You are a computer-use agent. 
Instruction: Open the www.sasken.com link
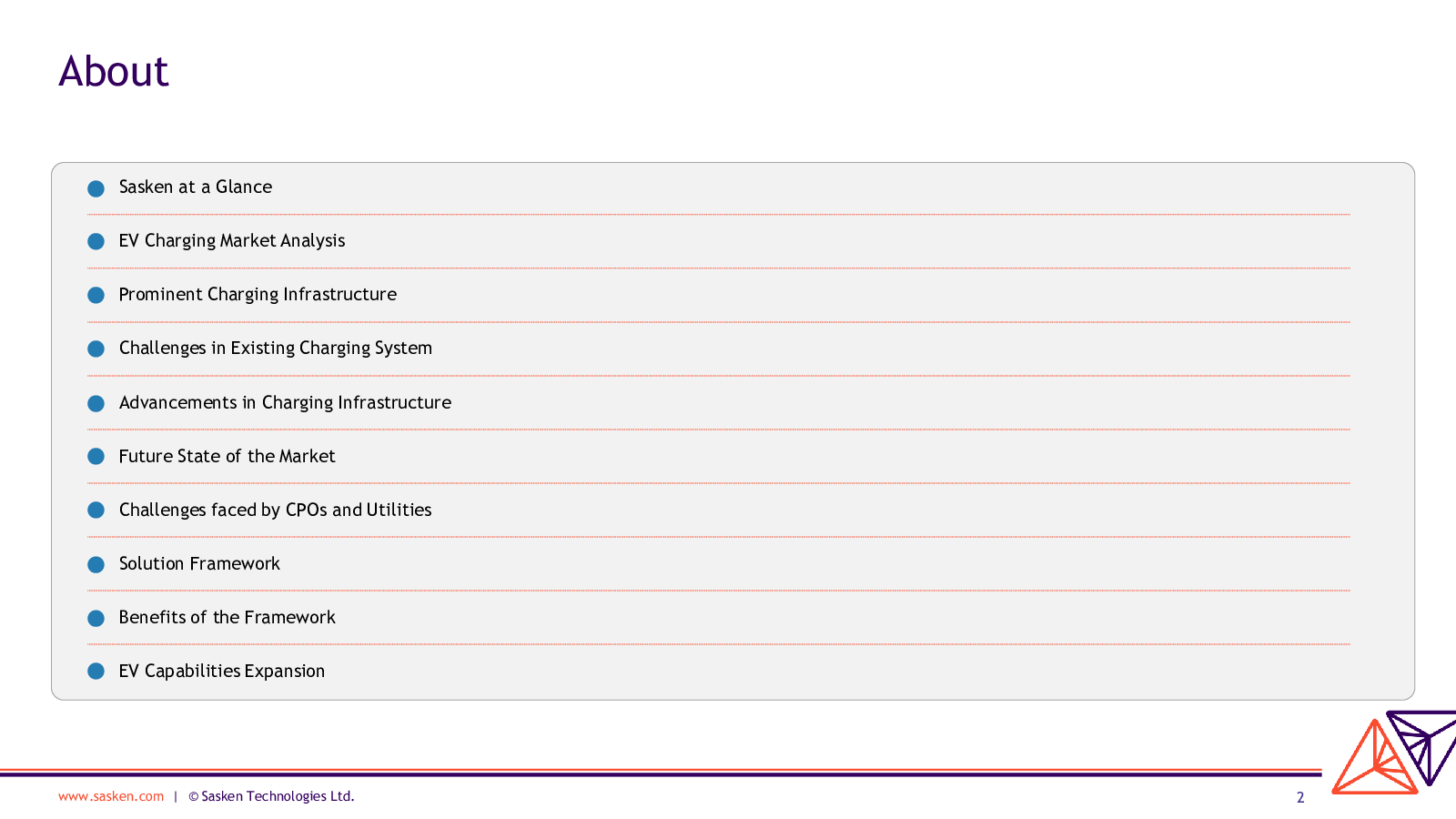point(111,796)
